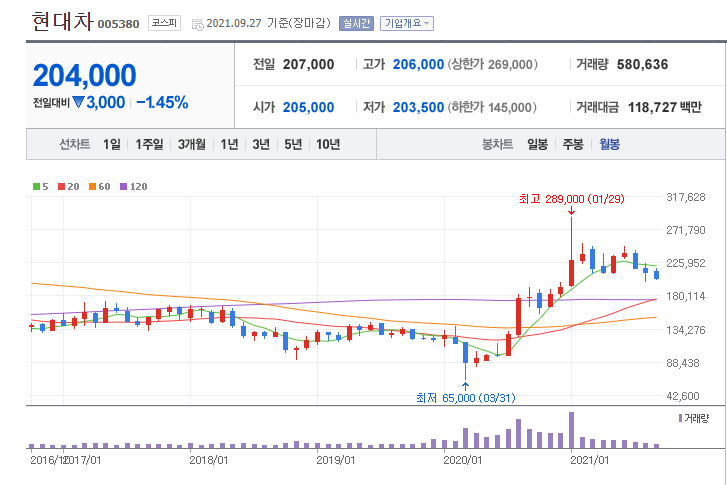Click the 실시간 button
Viewport: 727px width, 485px height.
356,23
